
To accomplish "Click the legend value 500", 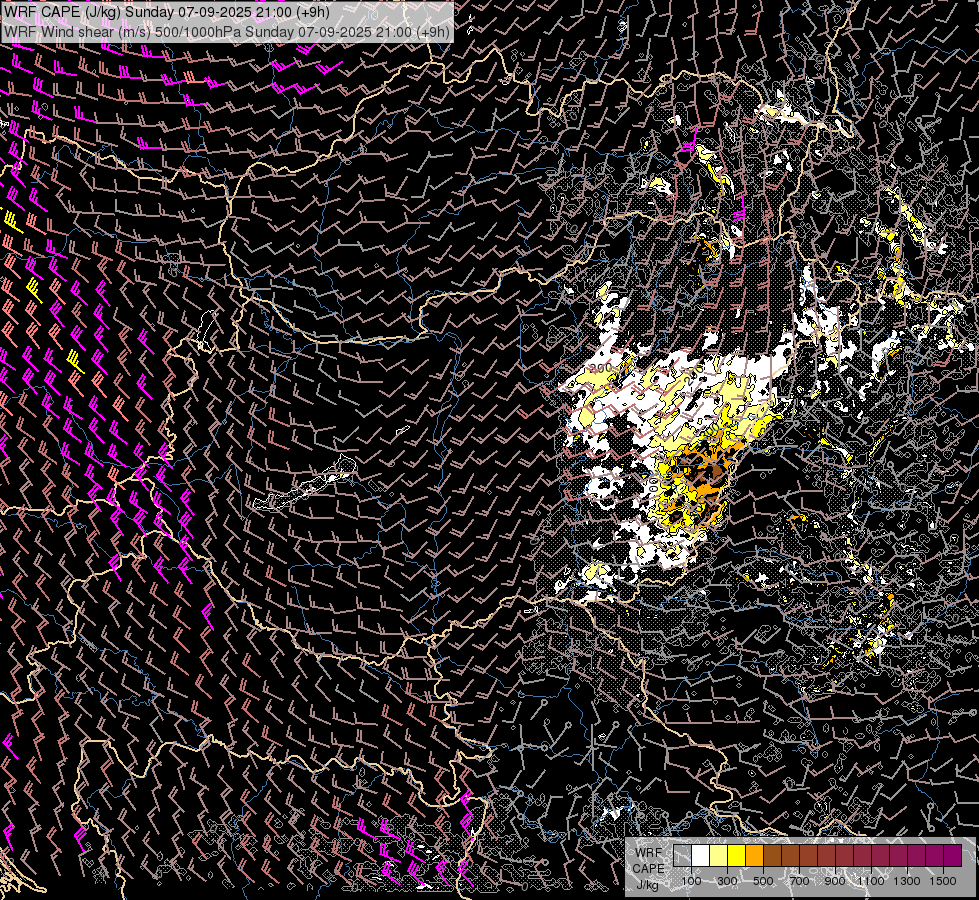I will coord(763,881).
